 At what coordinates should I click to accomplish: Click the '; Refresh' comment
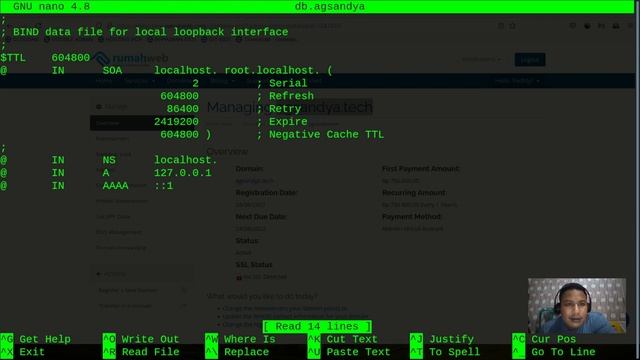pos(285,96)
